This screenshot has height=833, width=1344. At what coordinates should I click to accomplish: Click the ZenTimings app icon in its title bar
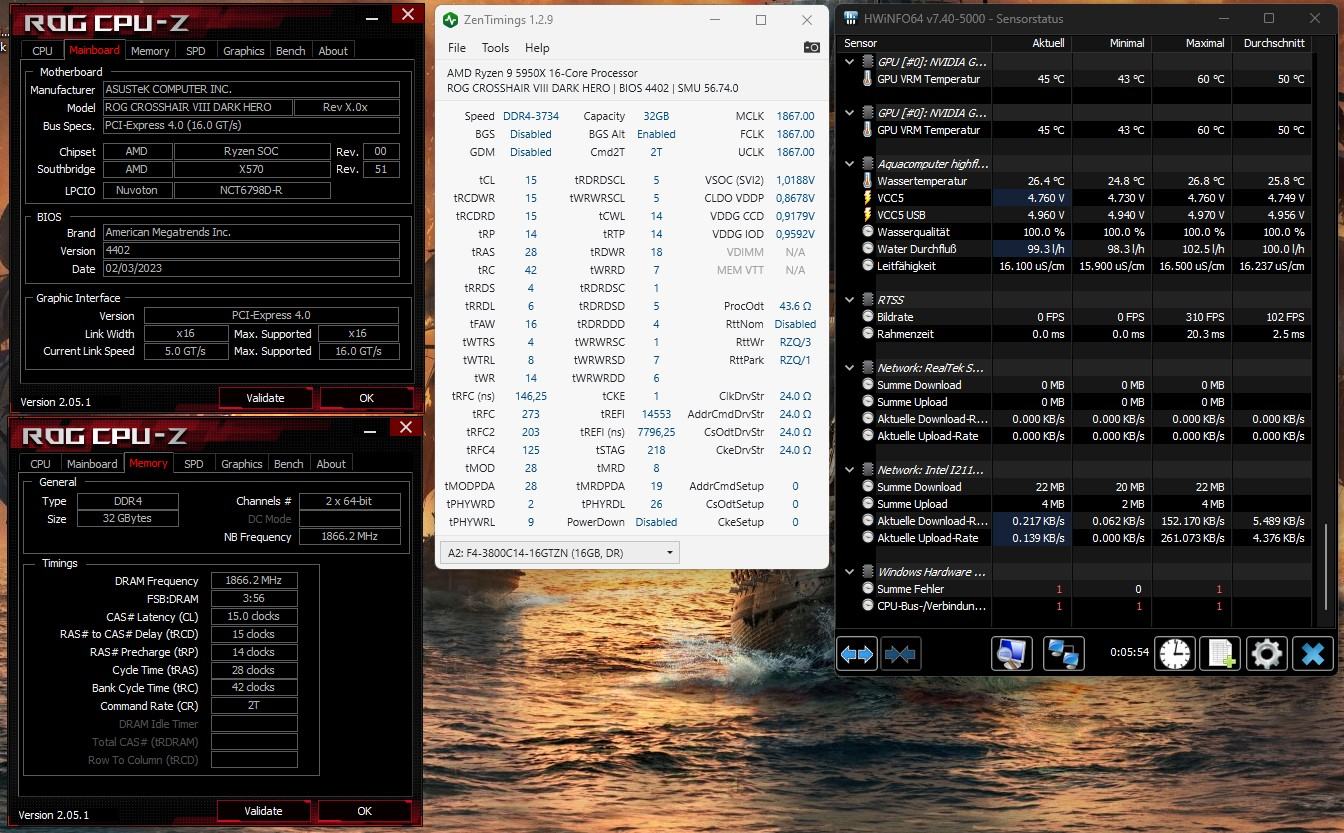coord(451,20)
